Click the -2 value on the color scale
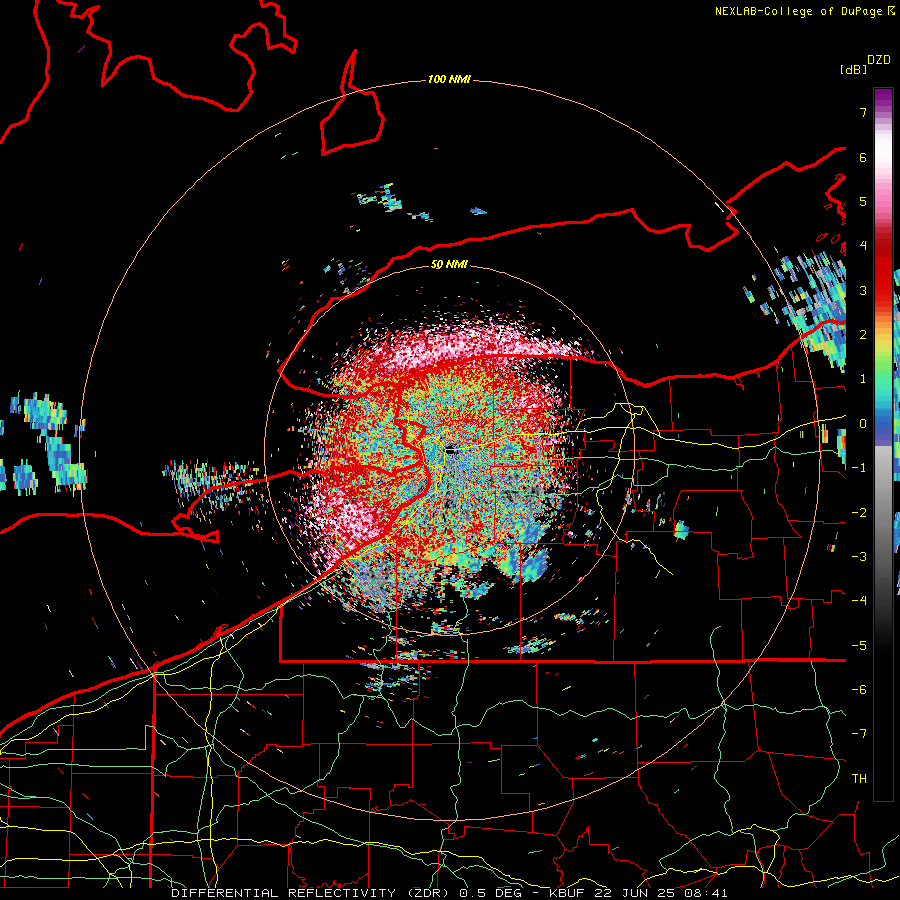Viewport: 900px width, 900px height. click(x=859, y=513)
